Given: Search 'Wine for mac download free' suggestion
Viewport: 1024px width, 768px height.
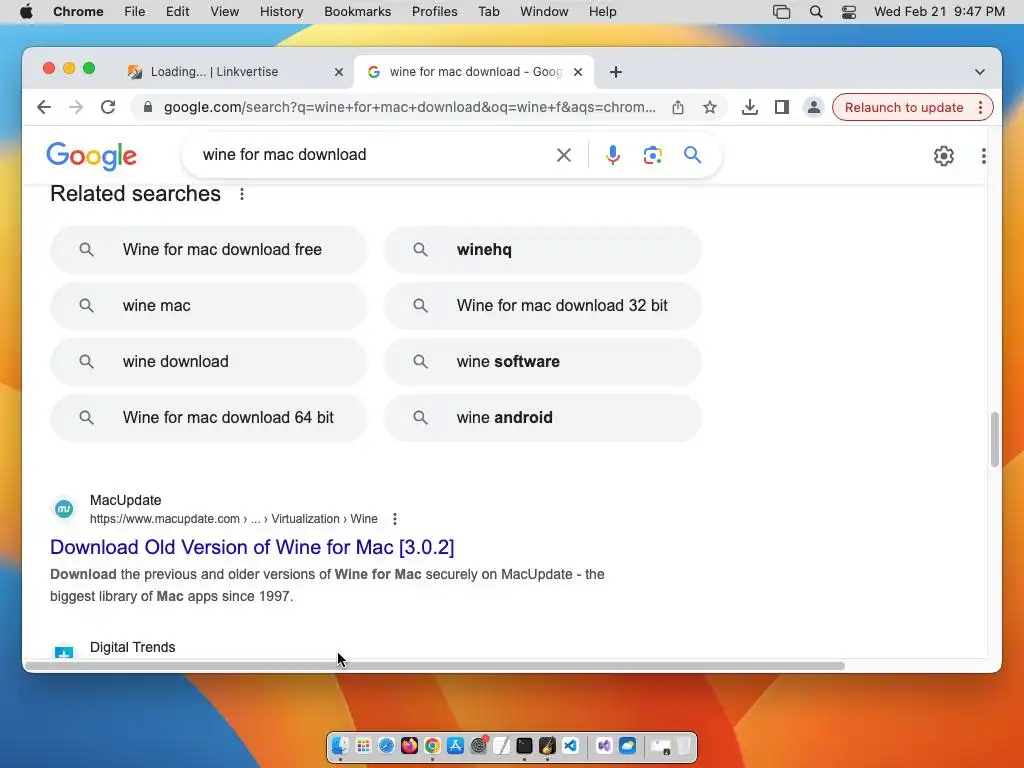Looking at the screenshot, I should click(x=209, y=249).
